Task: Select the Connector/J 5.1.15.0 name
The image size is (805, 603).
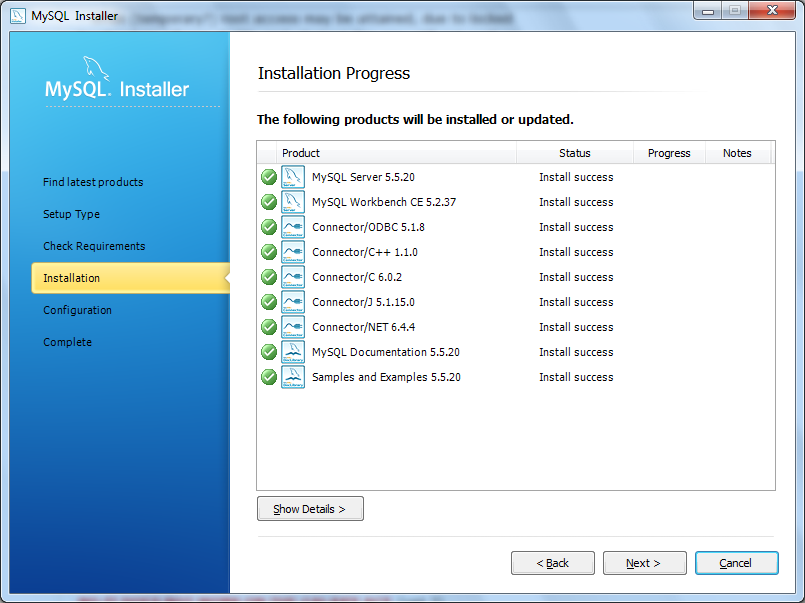Action: [x=363, y=302]
